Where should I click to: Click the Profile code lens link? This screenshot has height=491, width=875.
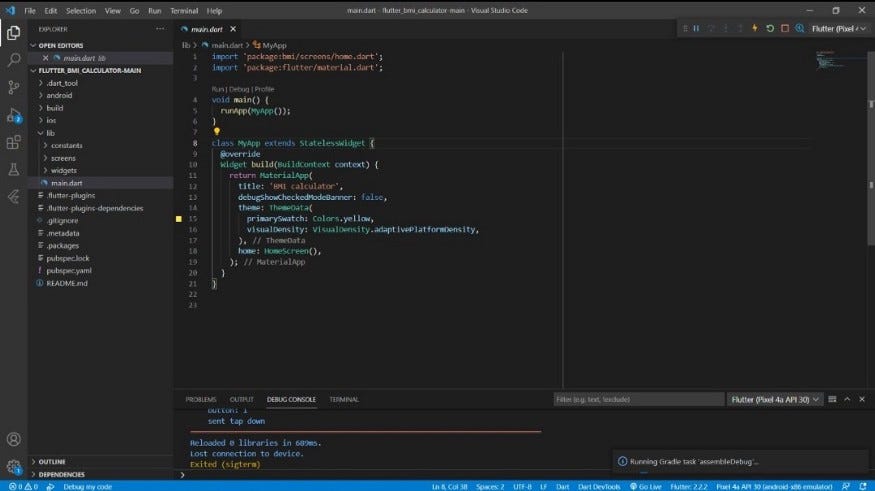click(265, 89)
